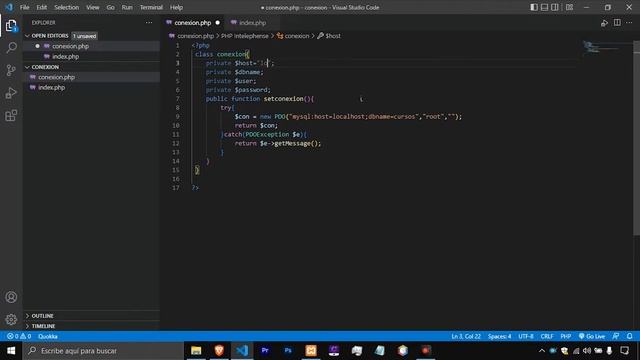The image size is (640, 360).
Task: Click the Explorer more actions ellipsis
Action: [149, 23]
